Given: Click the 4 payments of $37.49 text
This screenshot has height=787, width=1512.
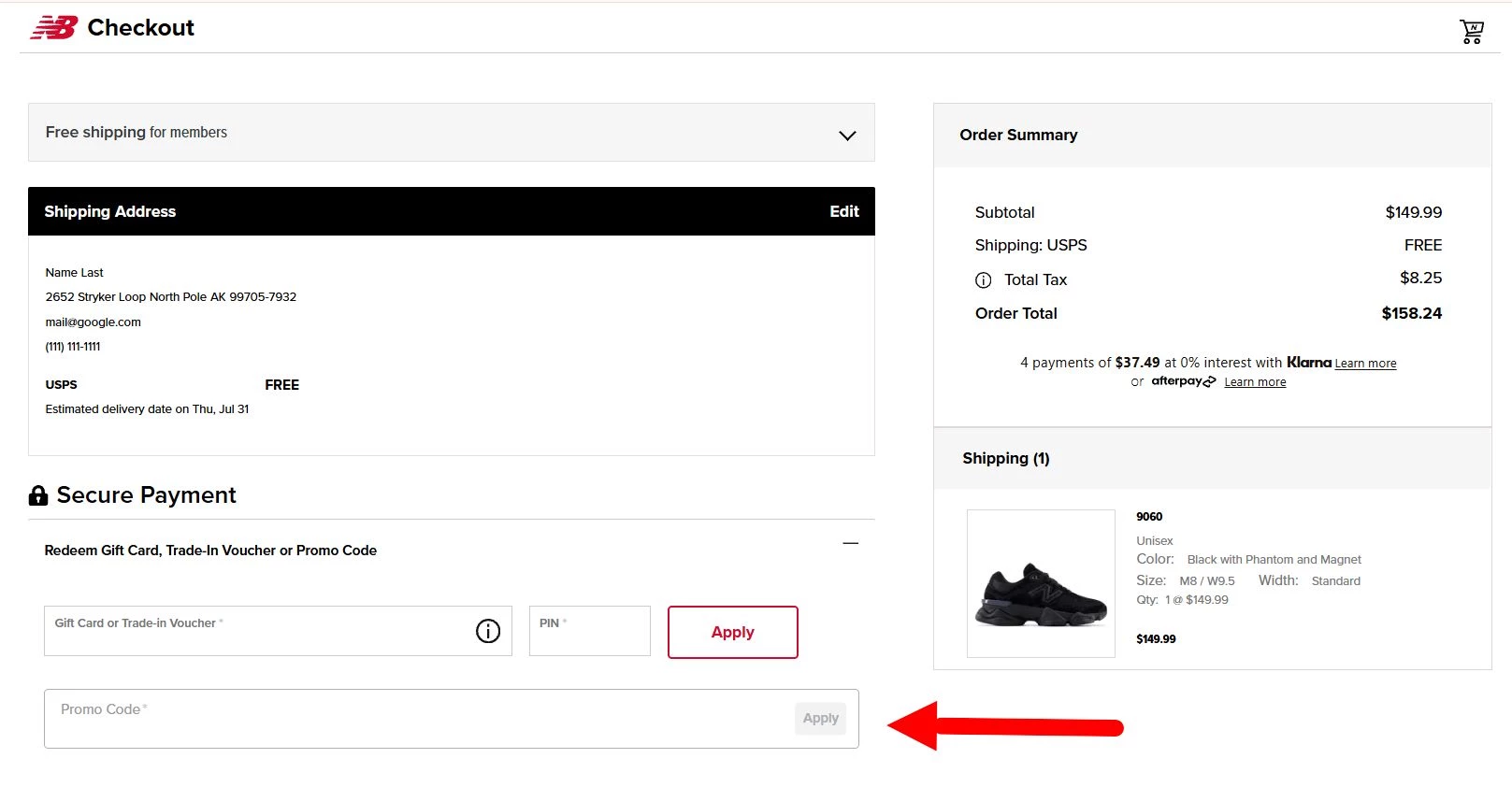Looking at the screenshot, I should (1089, 363).
